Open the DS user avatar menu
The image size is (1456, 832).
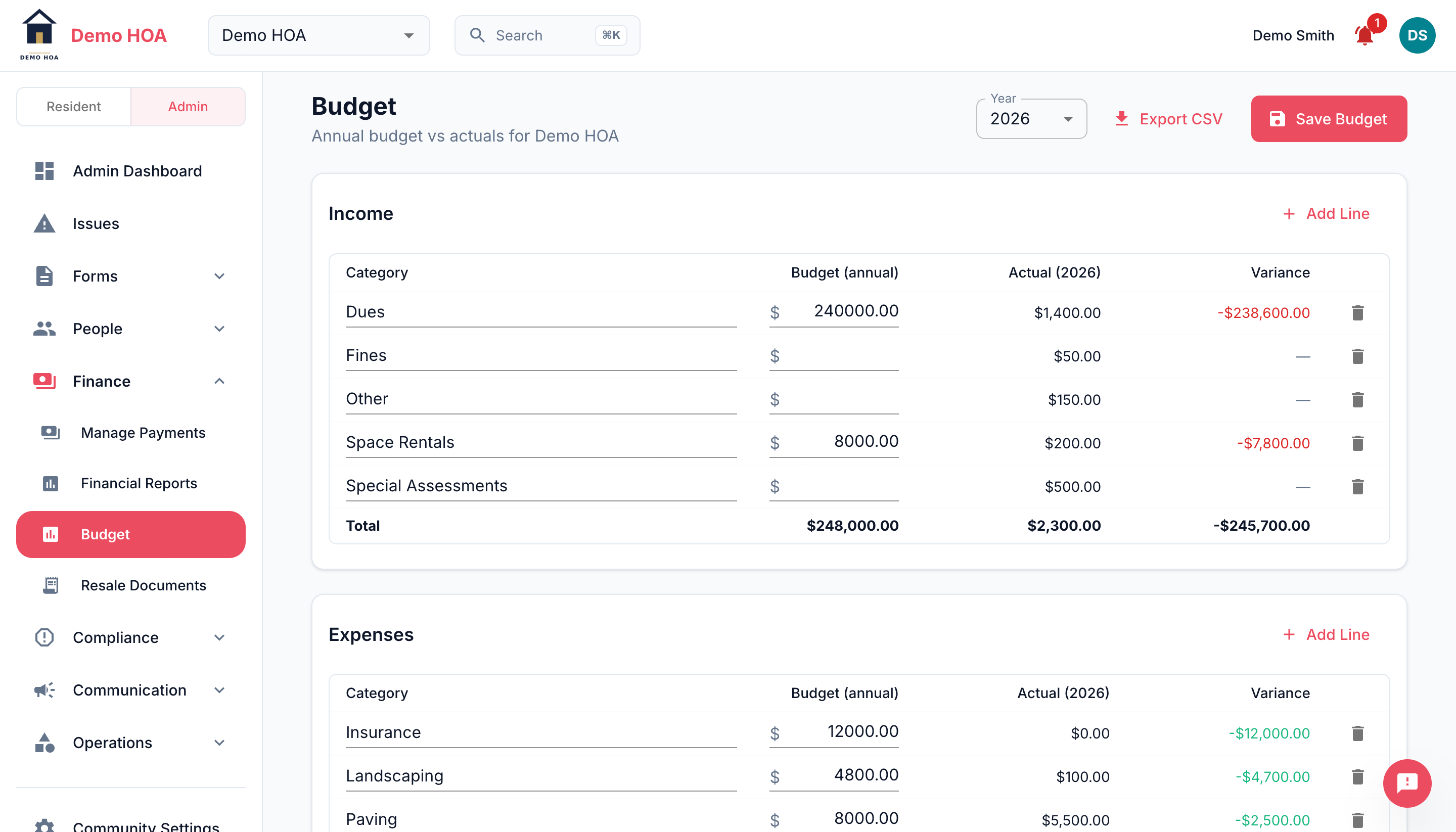[x=1417, y=35]
